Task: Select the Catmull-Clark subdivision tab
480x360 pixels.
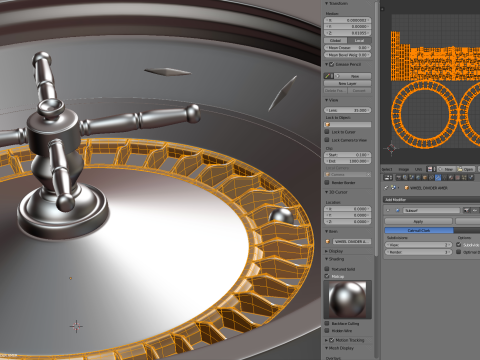Action: (419, 230)
